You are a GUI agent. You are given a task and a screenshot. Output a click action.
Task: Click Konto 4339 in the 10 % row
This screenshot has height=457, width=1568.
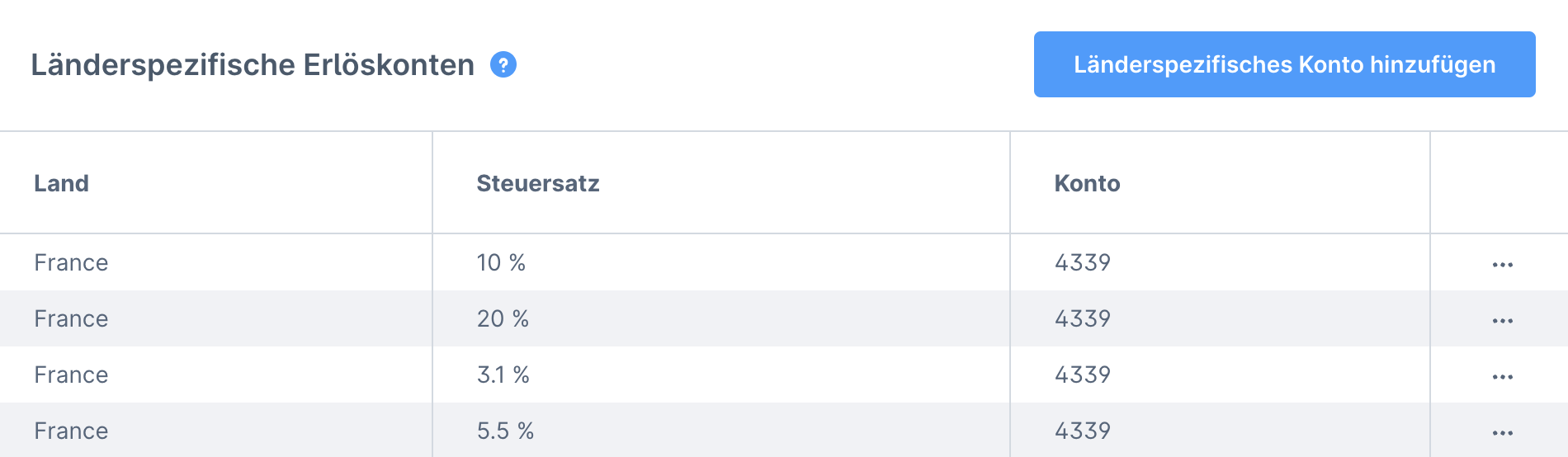pyautogui.click(x=1082, y=262)
